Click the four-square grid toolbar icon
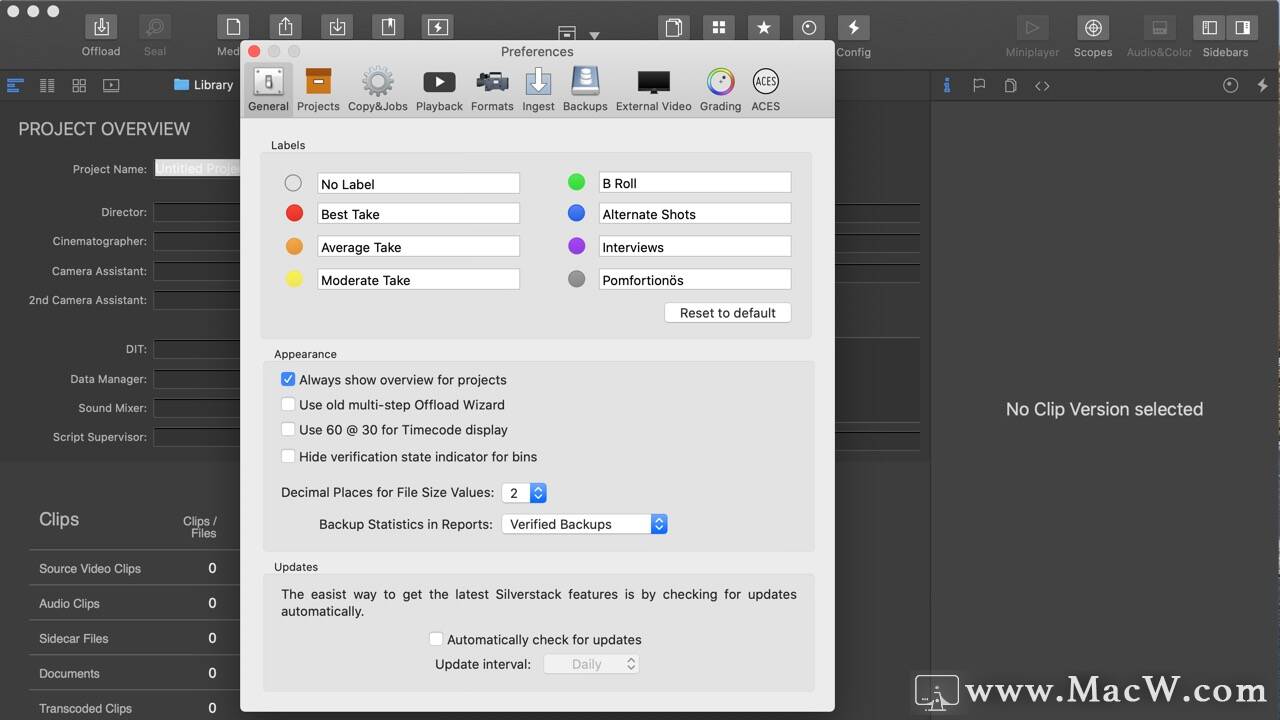1280x720 pixels. (x=718, y=28)
